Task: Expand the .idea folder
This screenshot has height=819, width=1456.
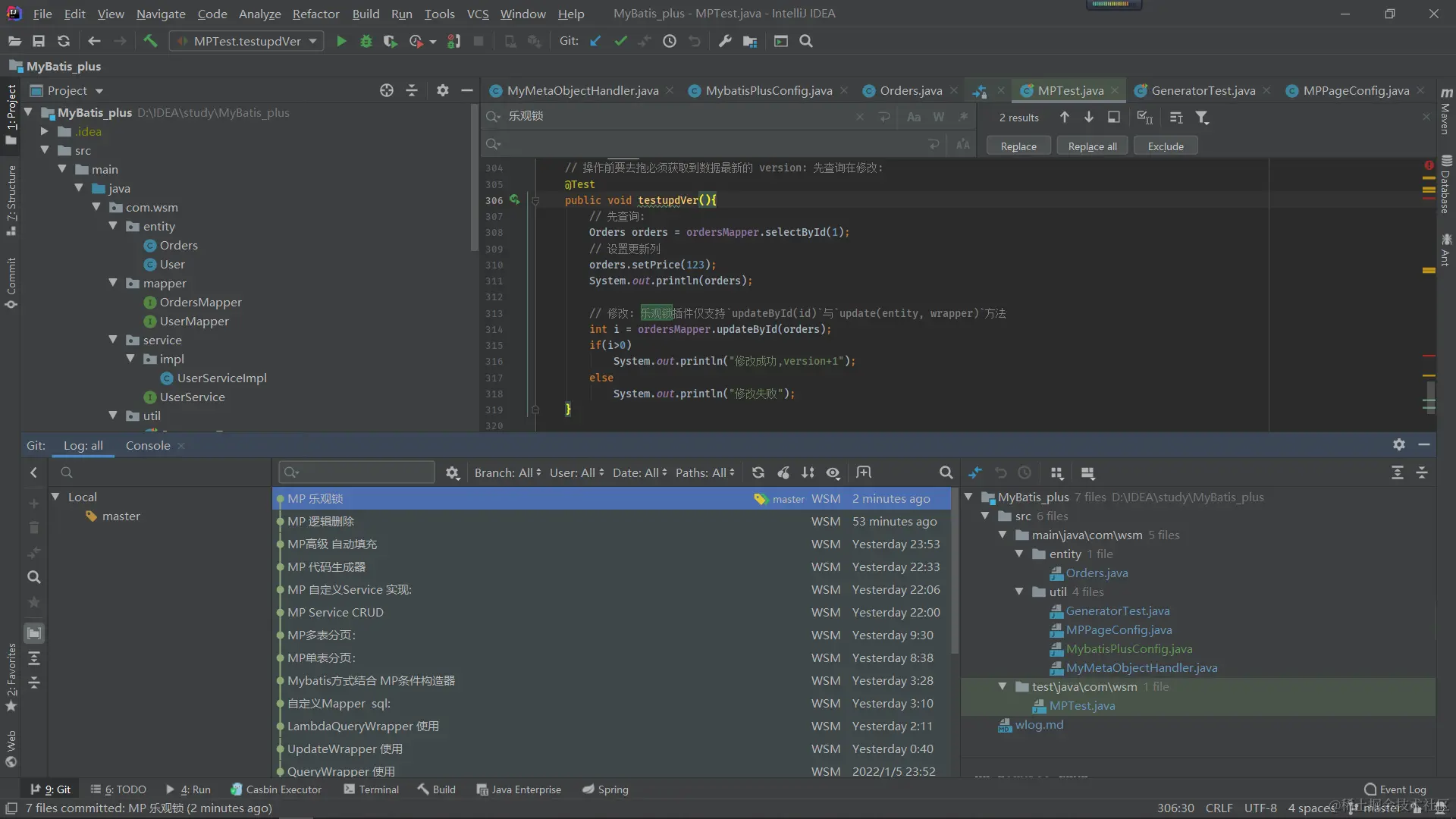Action: point(44,131)
